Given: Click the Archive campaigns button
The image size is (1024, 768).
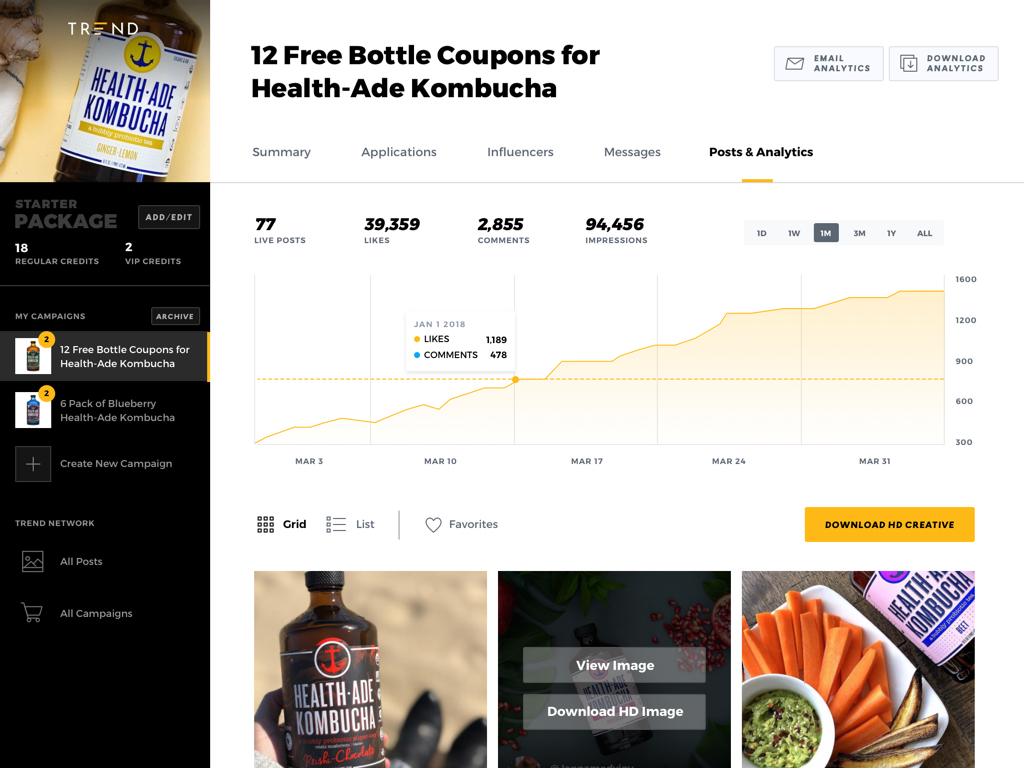Looking at the screenshot, I should pos(175,316).
